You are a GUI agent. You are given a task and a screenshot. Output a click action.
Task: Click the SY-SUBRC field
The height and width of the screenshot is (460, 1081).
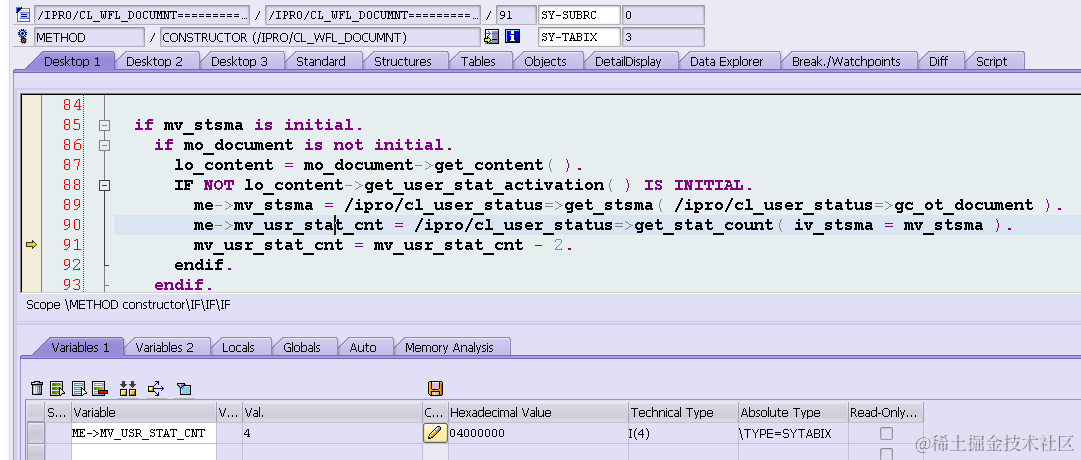579,14
